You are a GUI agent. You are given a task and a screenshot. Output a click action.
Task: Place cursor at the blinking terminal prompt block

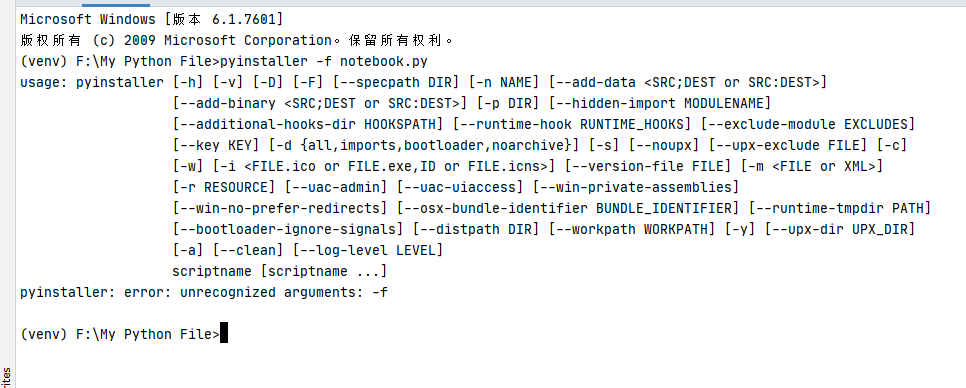coord(224,333)
